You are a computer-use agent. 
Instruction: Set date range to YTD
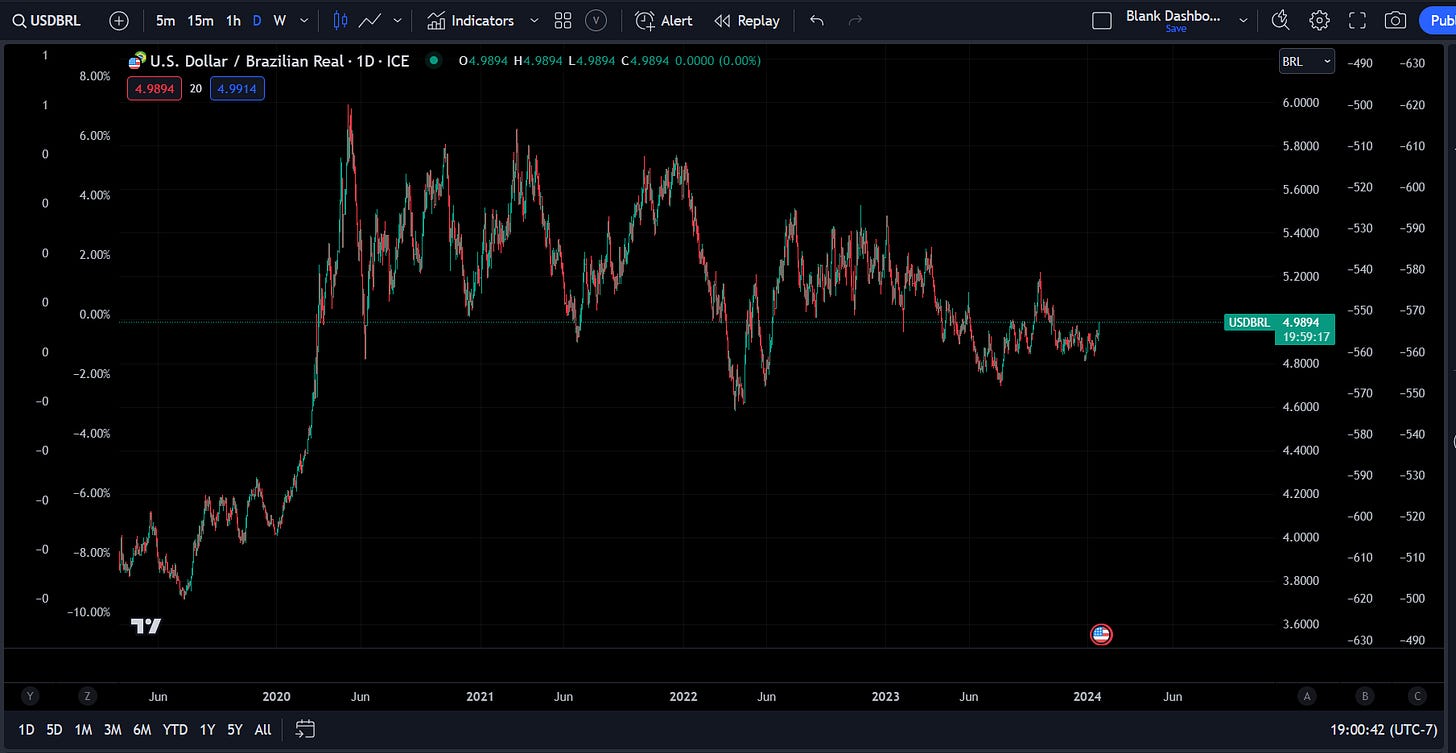(175, 730)
